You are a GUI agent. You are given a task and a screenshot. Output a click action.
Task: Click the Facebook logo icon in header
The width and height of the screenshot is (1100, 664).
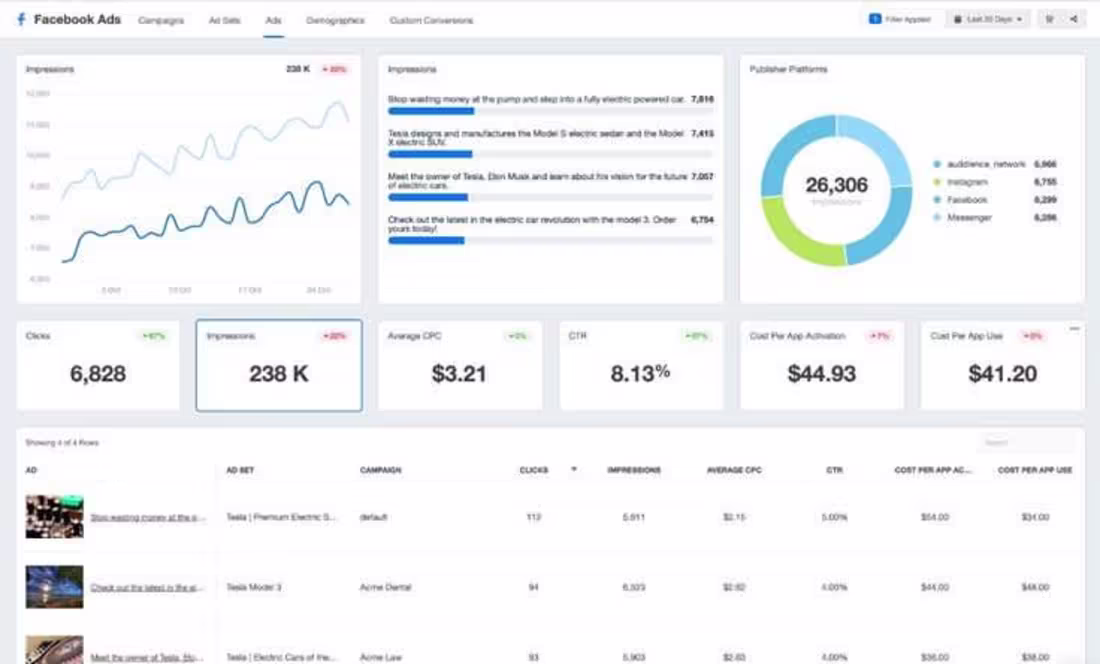(21, 19)
